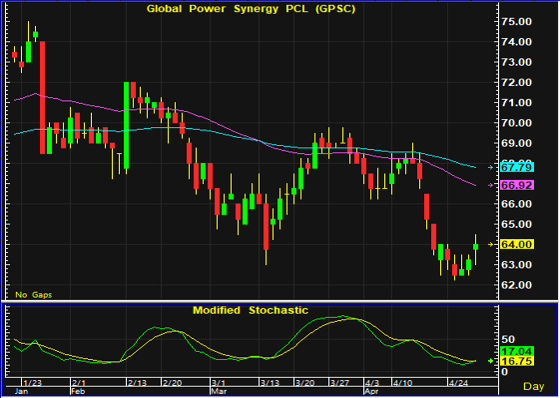This screenshot has width=560, height=398.
Task: Click the yellow stochastic value 16.75
Action: (517, 361)
